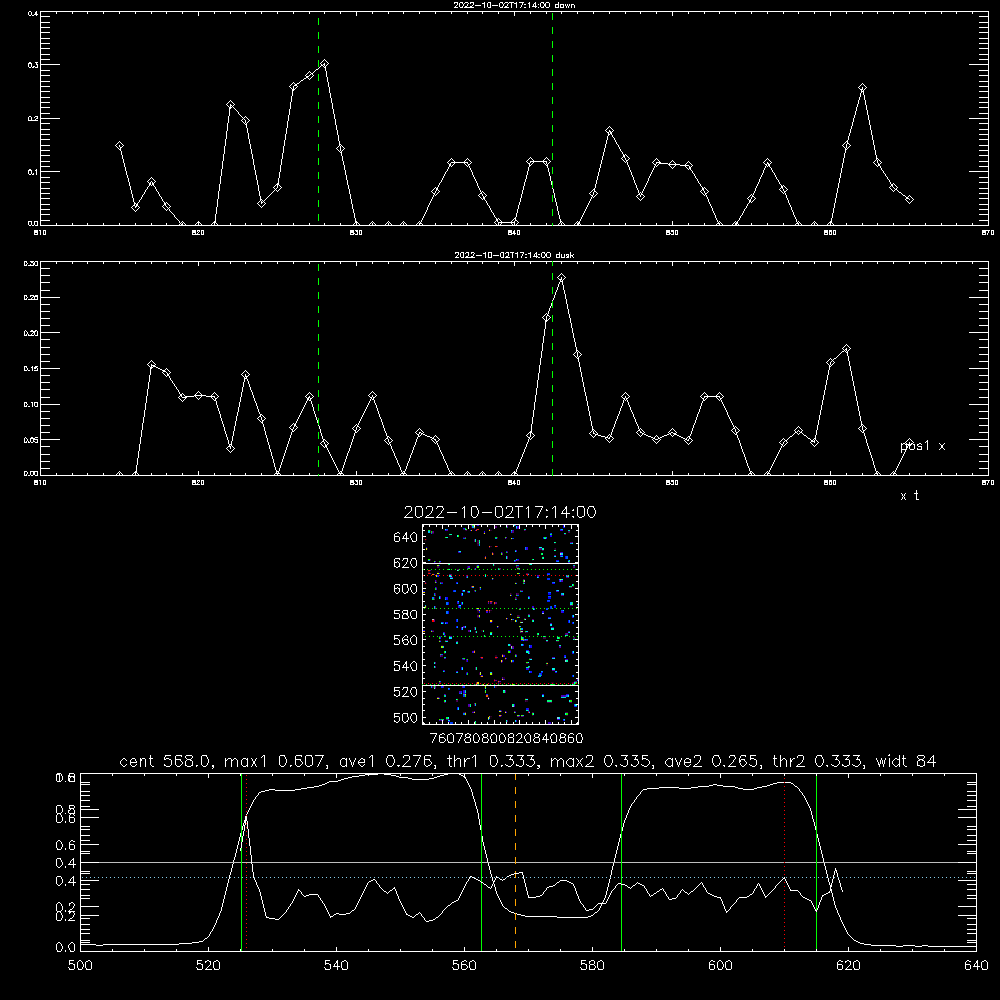Screen dimensions: 1000x1000
Task: Click the green vertical line near 585 in bottom plot
Action: [621, 862]
